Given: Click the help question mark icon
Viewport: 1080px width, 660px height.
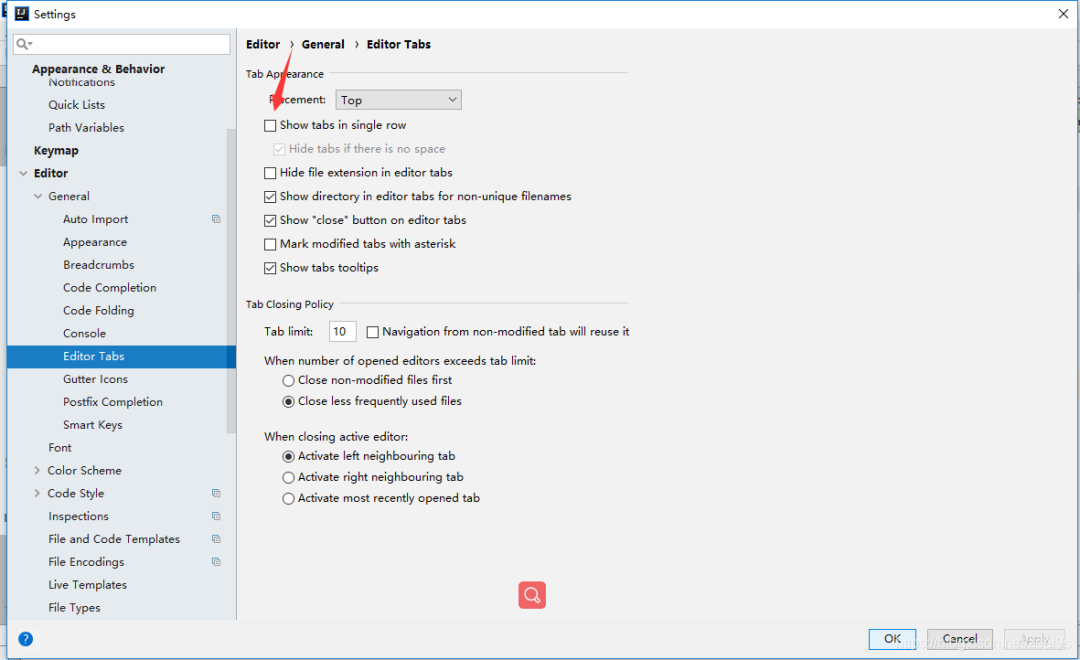Looking at the screenshot, I should tap(25, 639).
